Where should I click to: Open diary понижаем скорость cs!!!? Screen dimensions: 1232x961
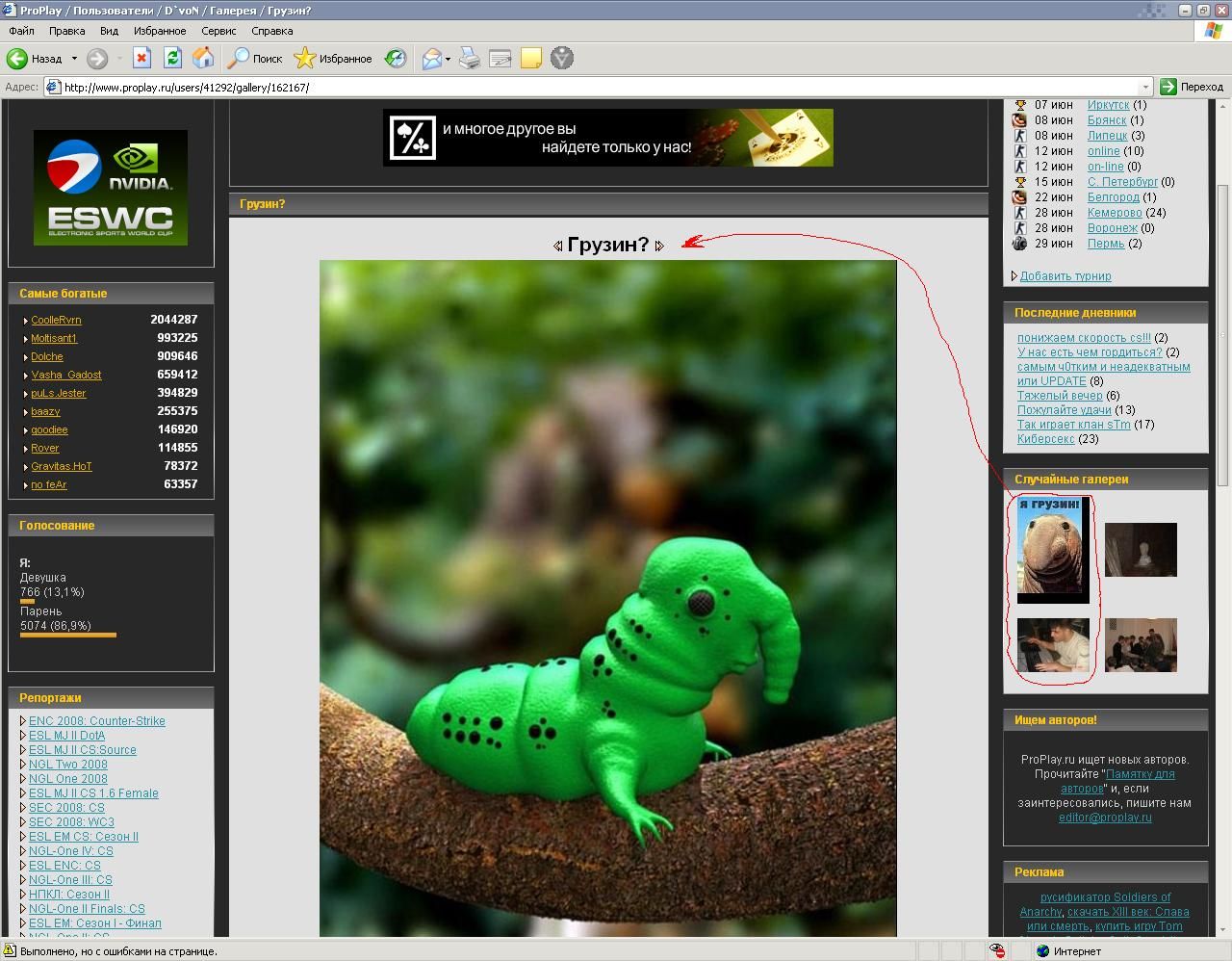pos(1084,338)
